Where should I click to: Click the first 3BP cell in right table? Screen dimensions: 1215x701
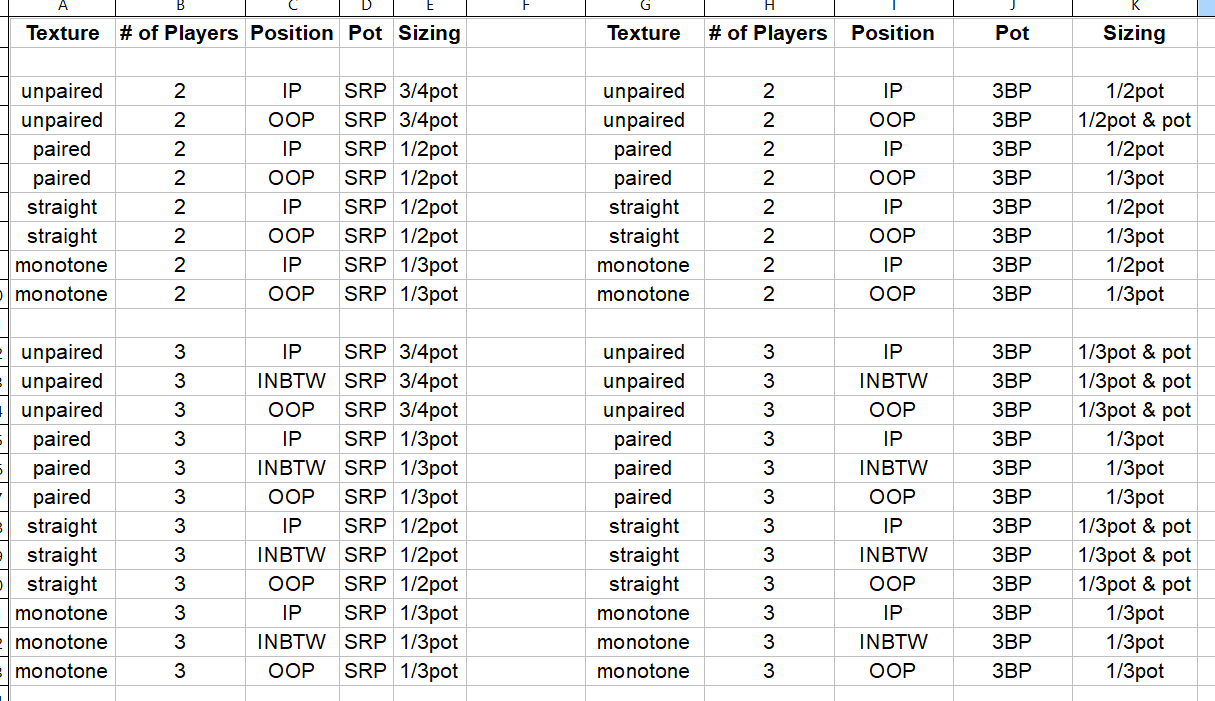point(1012,91)
